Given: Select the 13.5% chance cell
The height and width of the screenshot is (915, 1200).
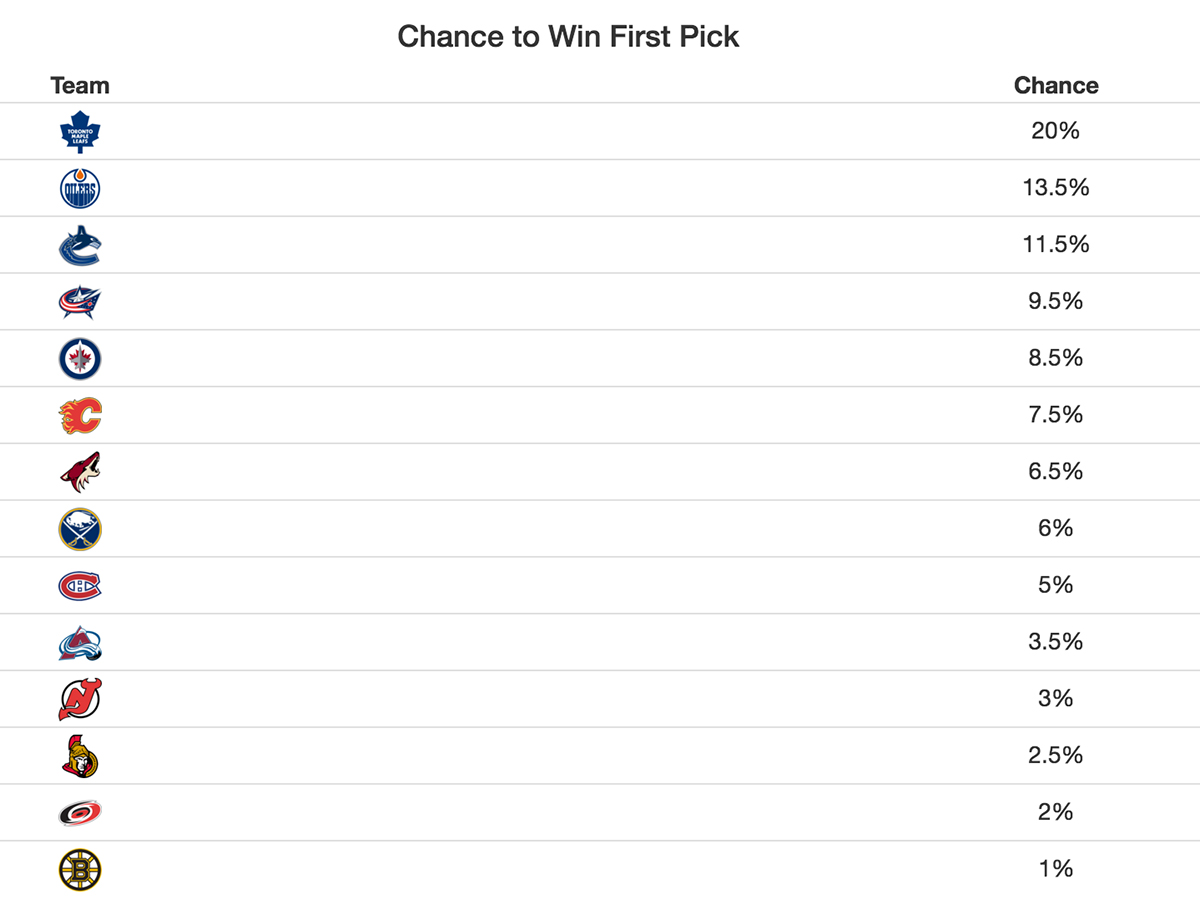Looking at the screenshot, I should (1056, 187).
